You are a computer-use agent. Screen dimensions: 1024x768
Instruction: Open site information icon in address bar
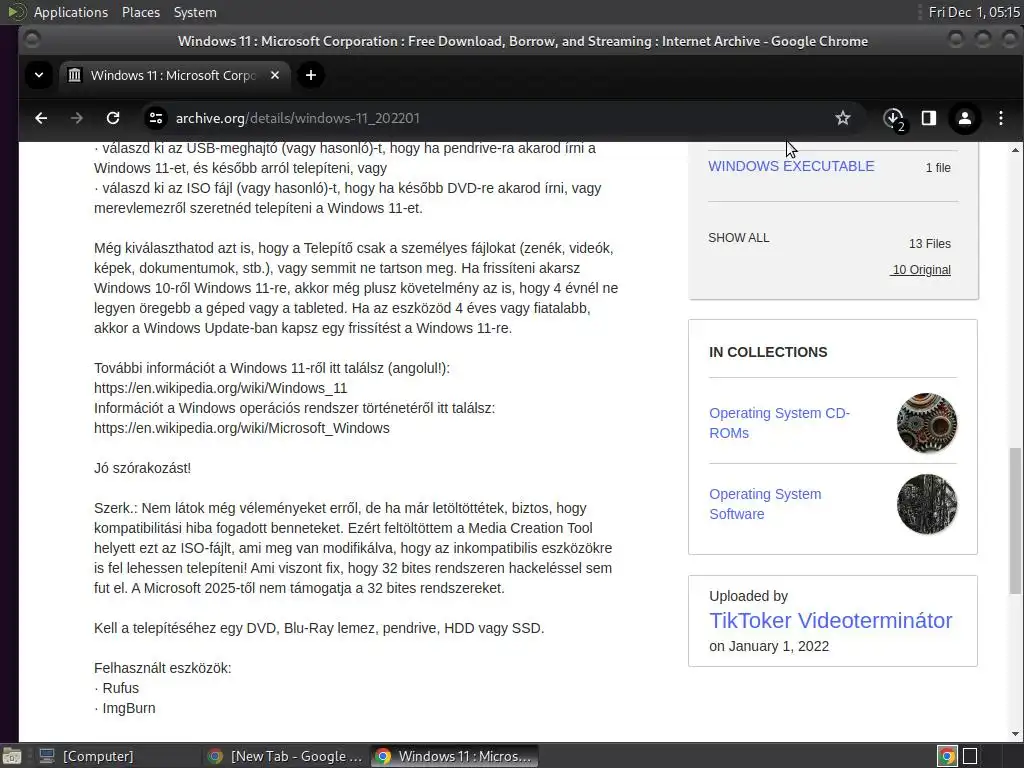tap(155, 118)
